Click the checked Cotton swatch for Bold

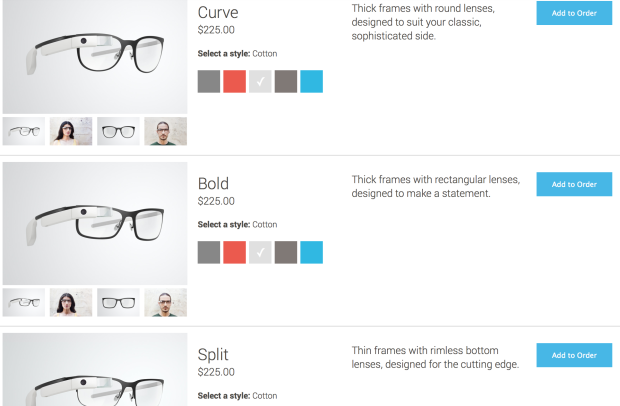[260, 252]
